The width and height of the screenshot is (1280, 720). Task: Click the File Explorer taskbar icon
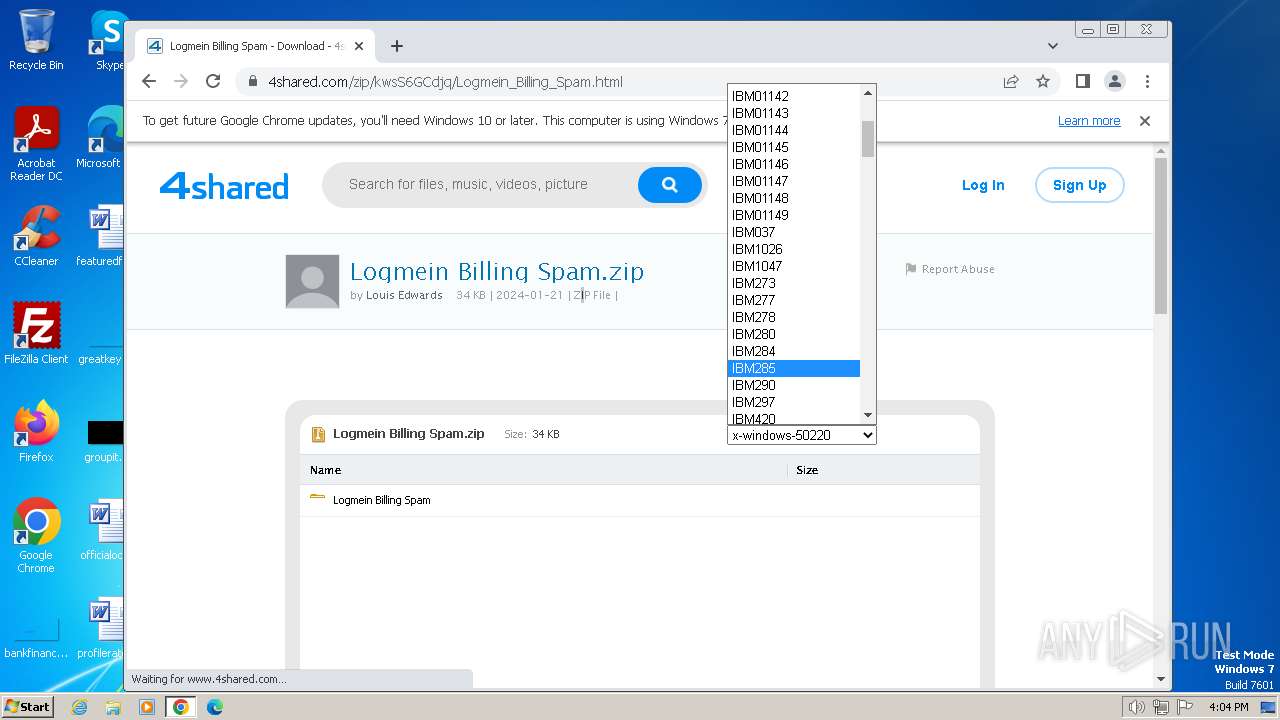tap(113, 707)
